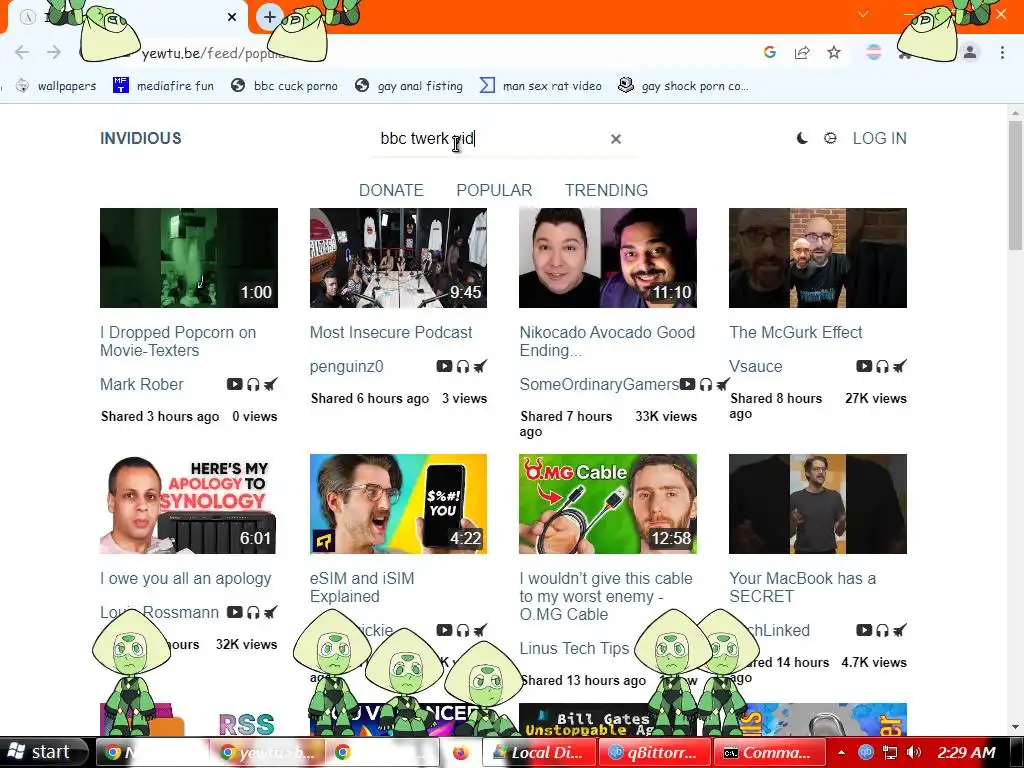1024x768 pixels.
Task: Switch to the POPULAR feed
Action: pos(494,190)
